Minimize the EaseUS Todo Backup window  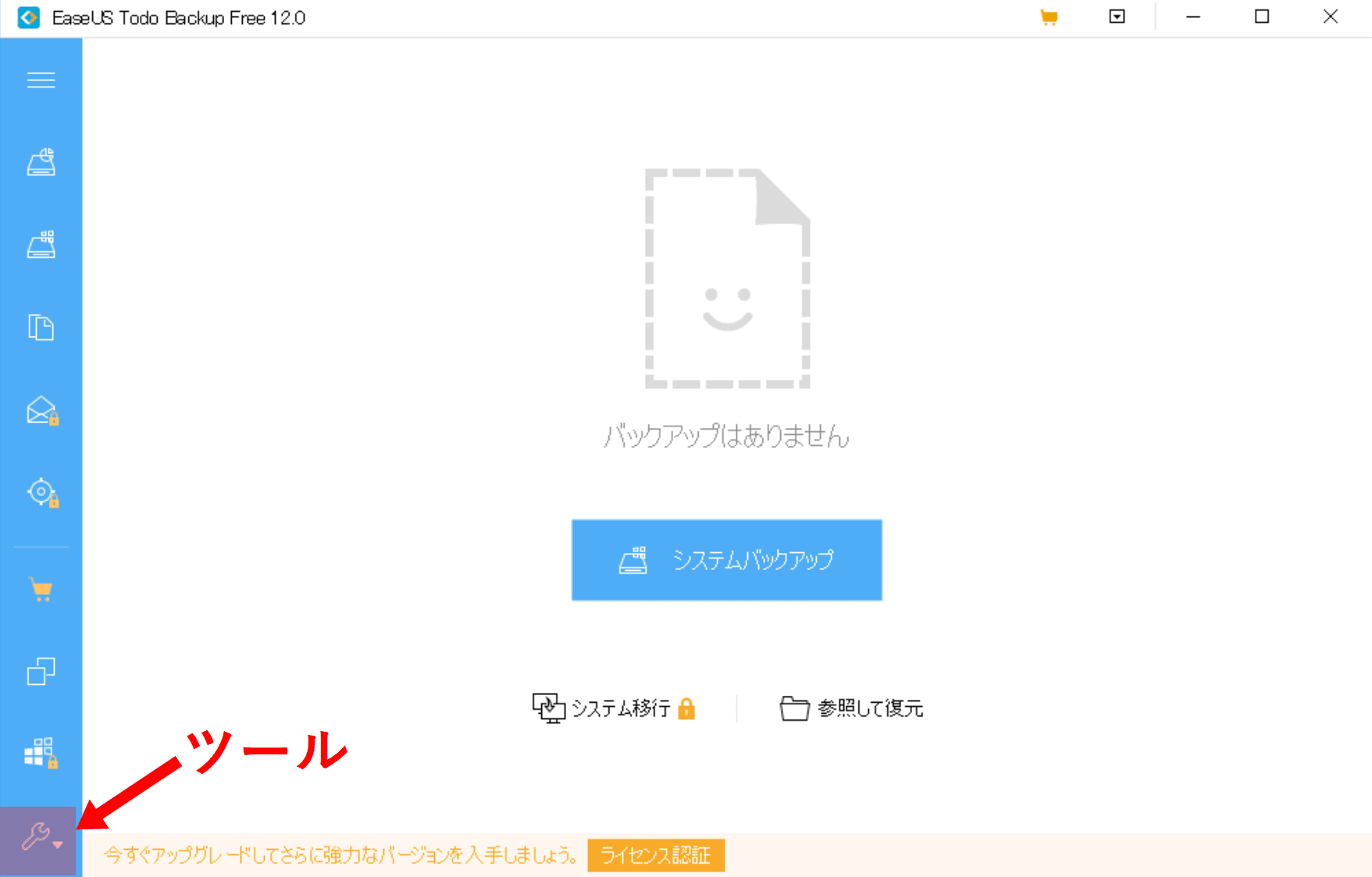[x=1193, y=17]
